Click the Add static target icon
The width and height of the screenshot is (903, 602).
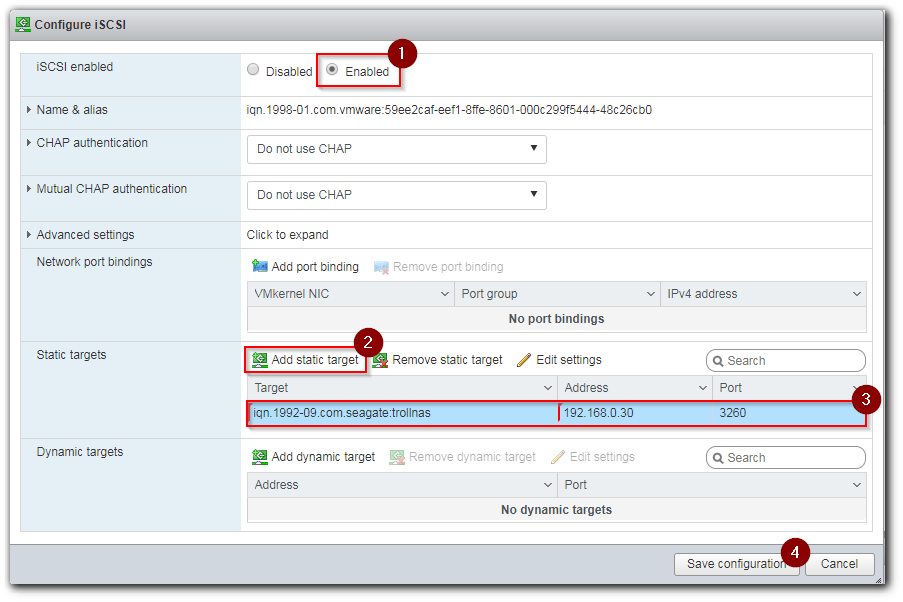click(x=260, y=359)
